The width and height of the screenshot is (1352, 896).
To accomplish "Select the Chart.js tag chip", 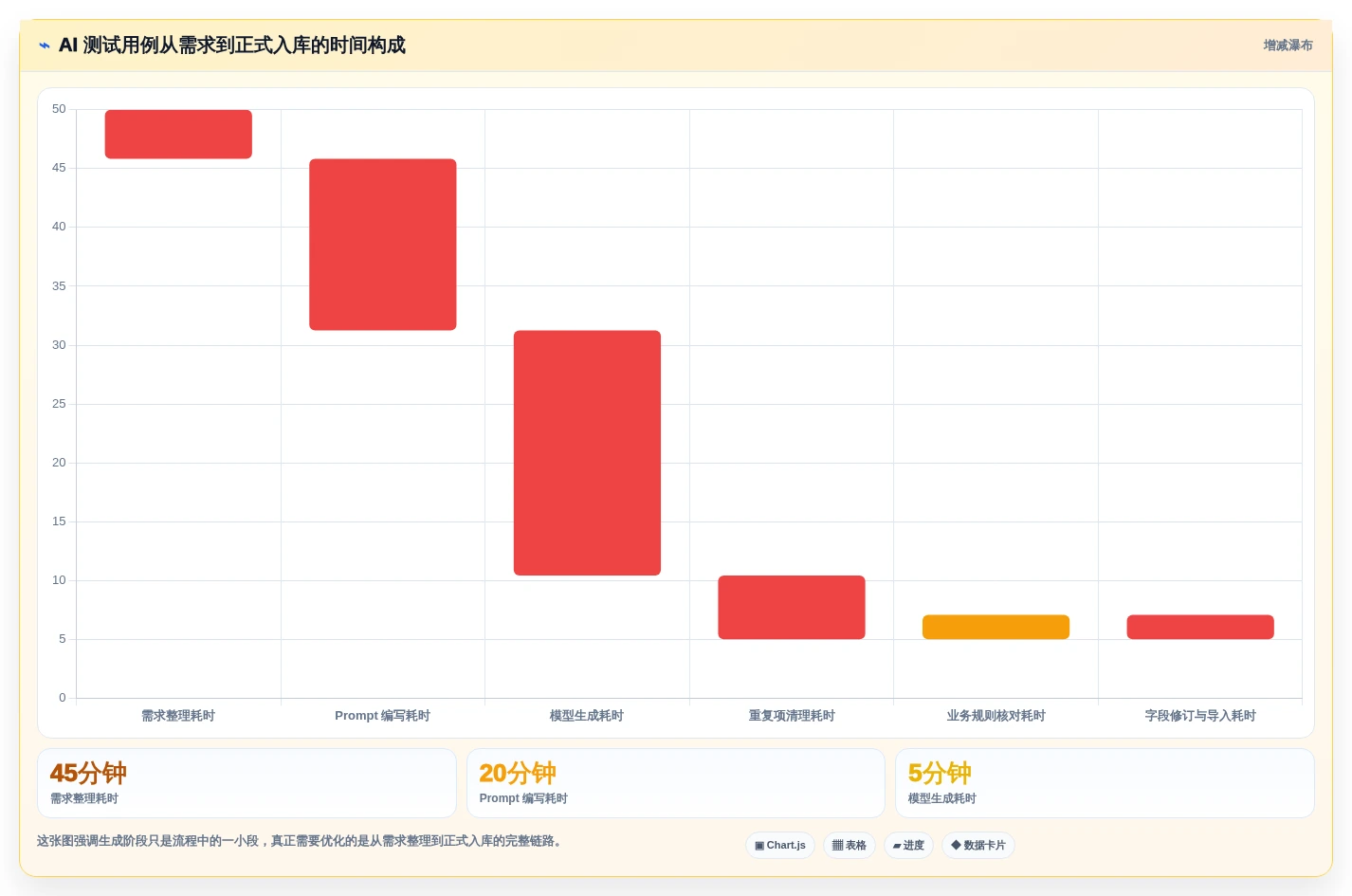I will click(x=780, y=845).
